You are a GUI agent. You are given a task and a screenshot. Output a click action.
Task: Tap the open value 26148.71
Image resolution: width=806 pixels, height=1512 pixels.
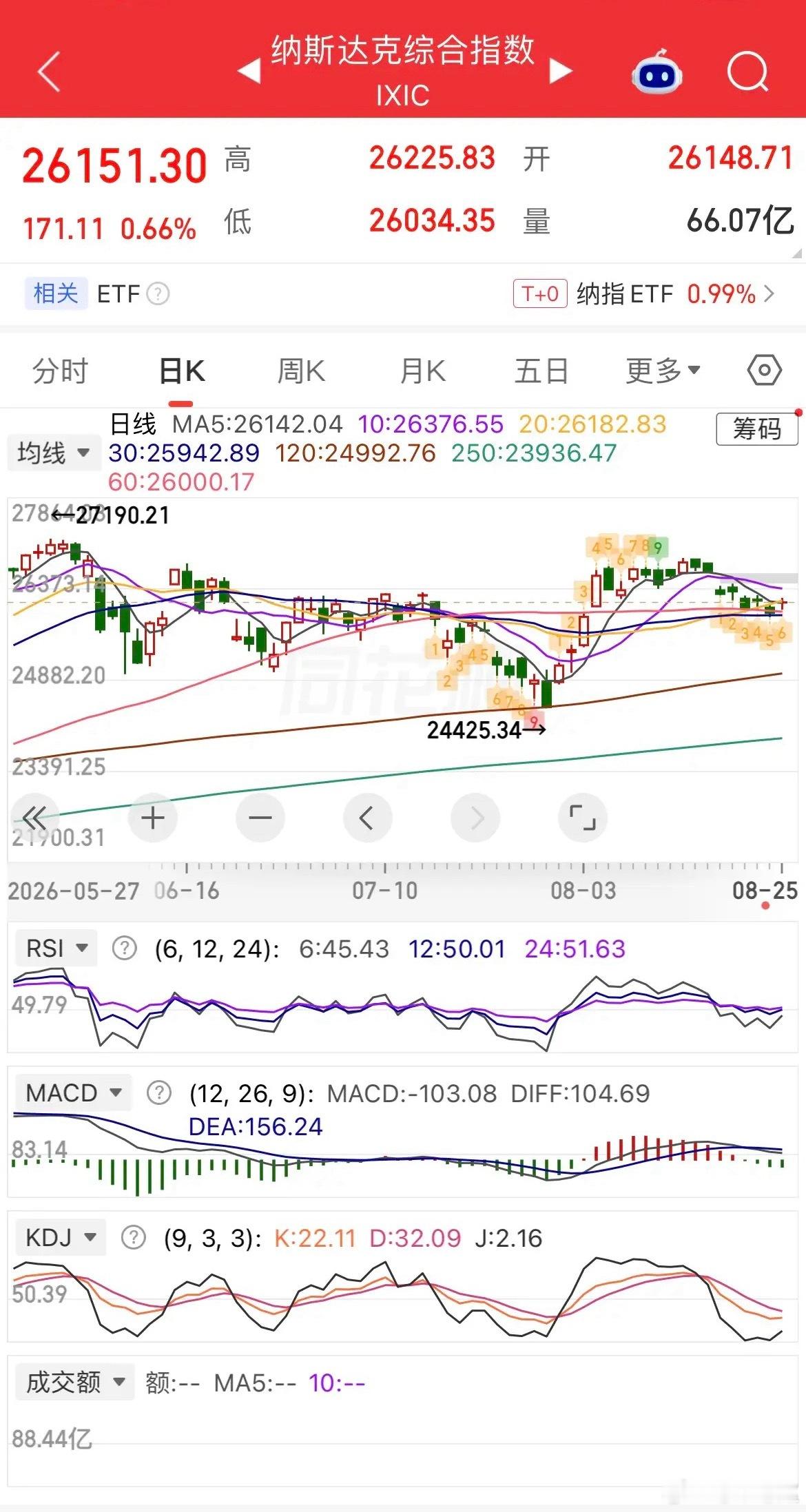tap(731, 158)
